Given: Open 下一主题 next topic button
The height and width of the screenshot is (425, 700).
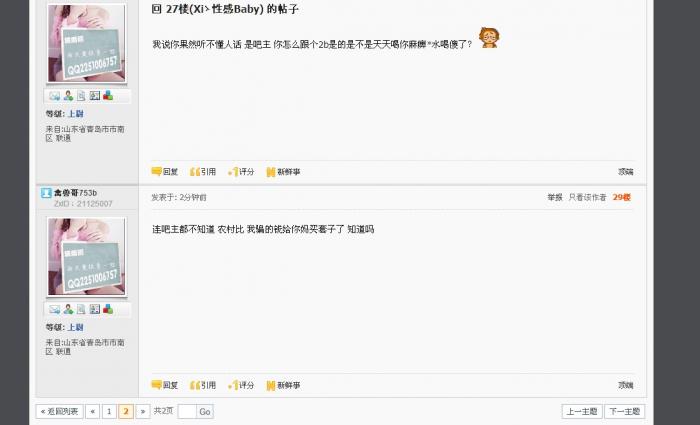Looking at the screenshot, I should pos(625,411).
